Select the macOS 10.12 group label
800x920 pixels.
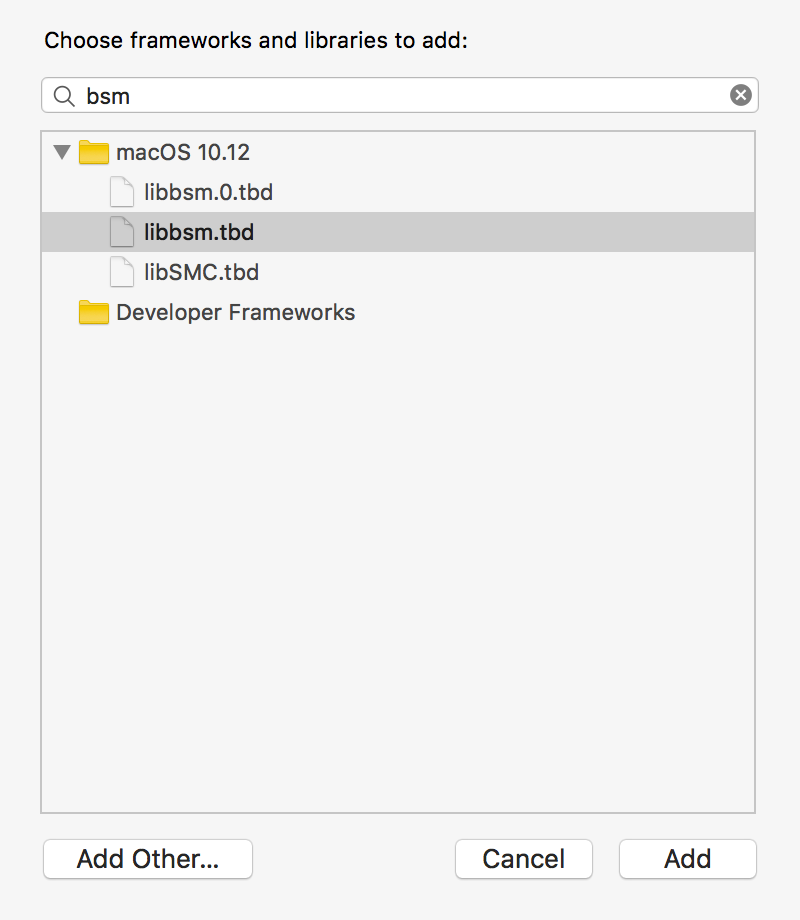183,153
